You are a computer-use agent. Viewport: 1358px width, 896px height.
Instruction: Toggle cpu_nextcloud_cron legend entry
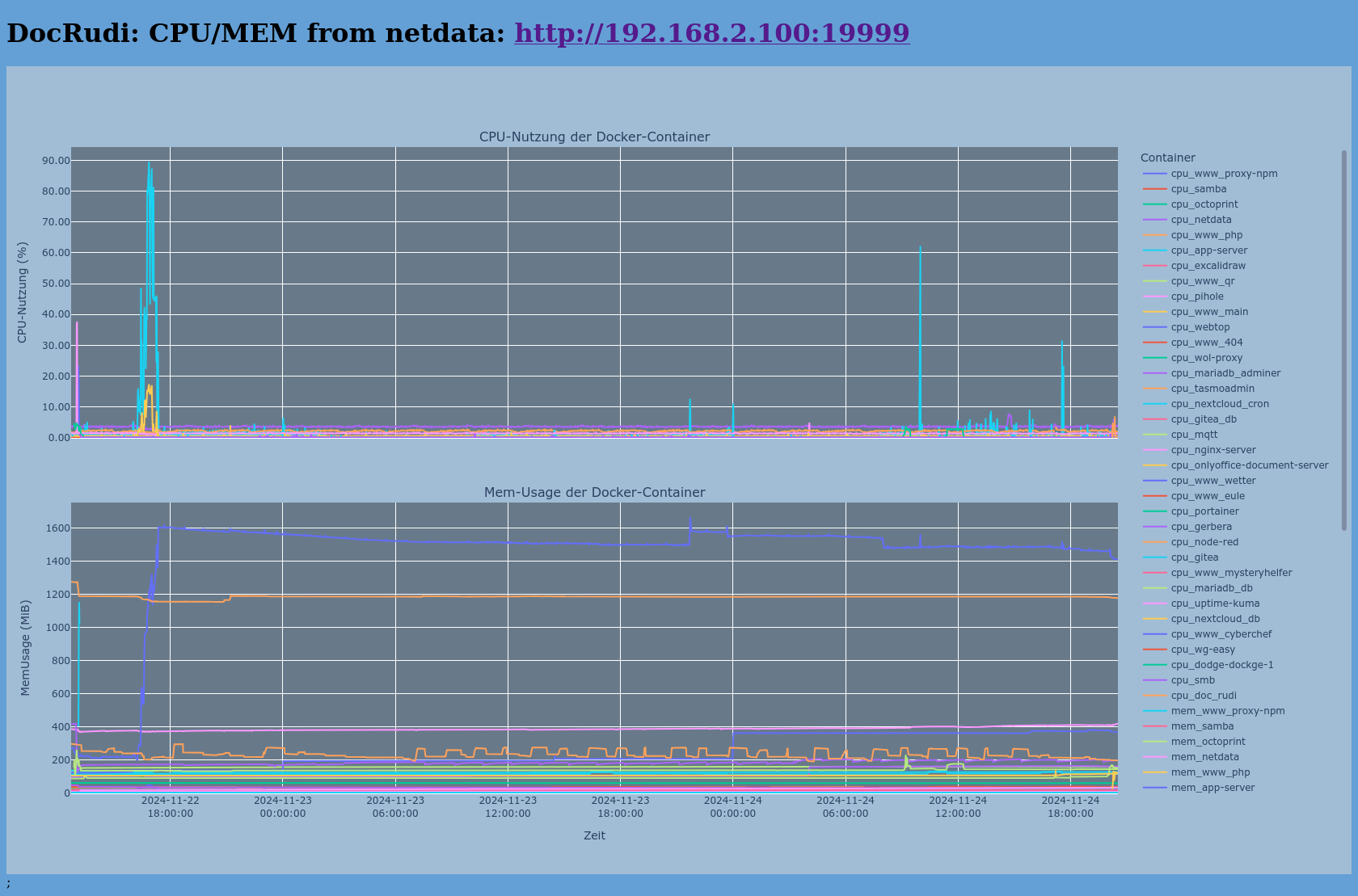[1219, 404]
